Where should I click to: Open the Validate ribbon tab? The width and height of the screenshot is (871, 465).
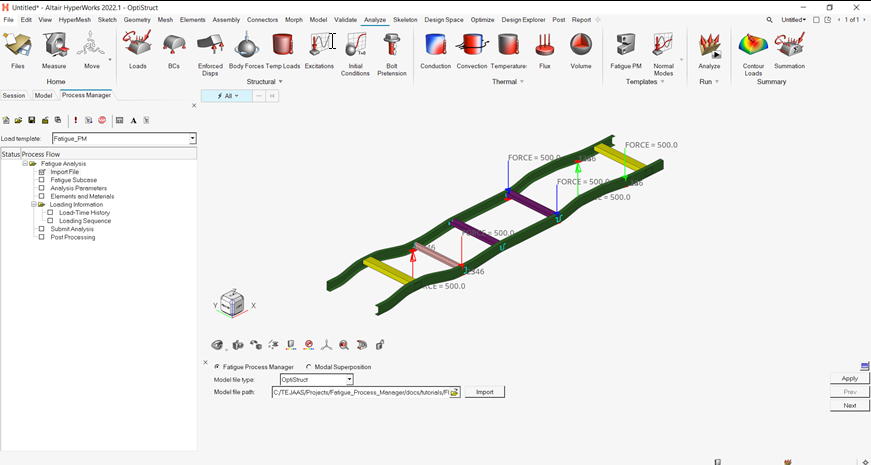345,19
